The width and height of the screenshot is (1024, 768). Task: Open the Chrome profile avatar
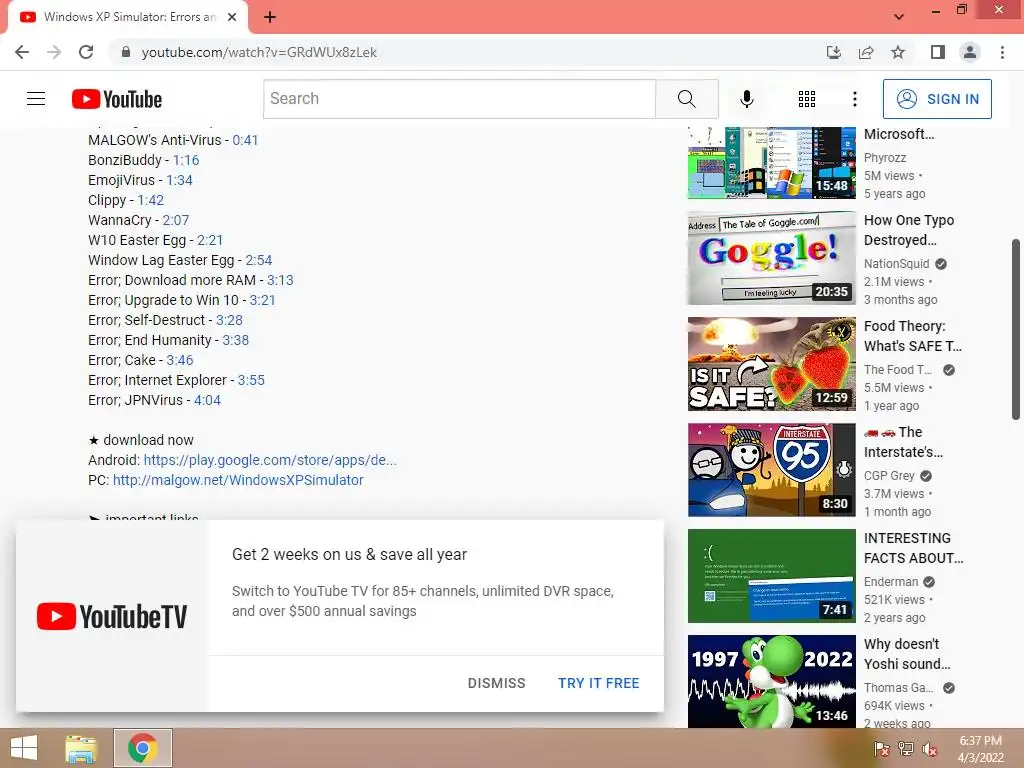click(x=970, y=52)
